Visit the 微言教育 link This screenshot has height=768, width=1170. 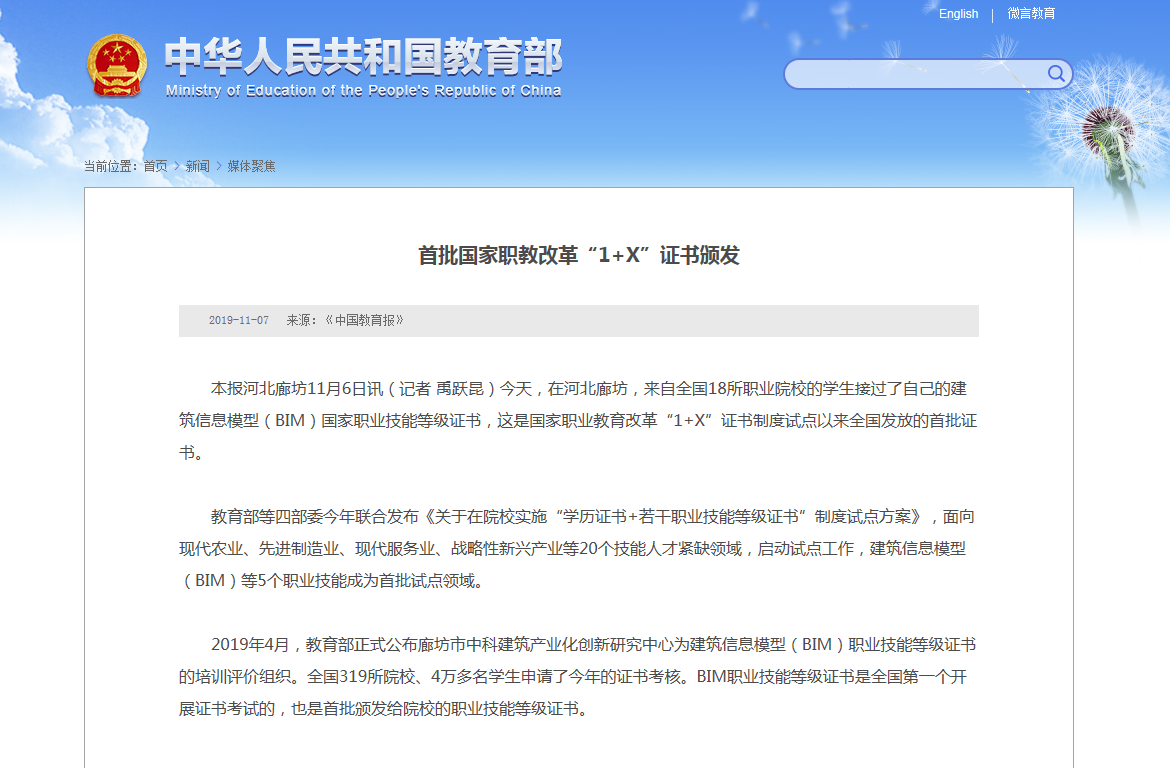click(x=1033, y=13)
